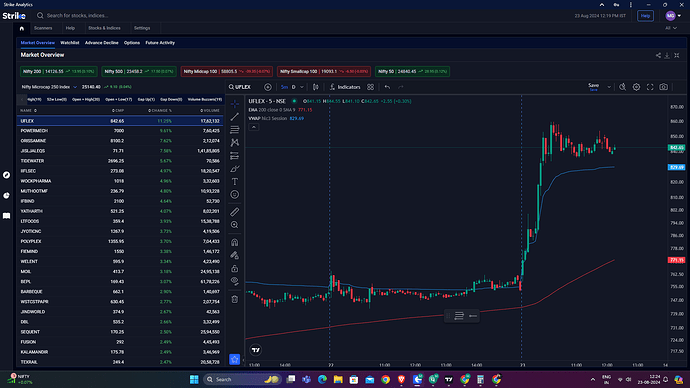This screenshot has height=388, width=690.
Task: Click the red 771.15 EMA price label
Action: click(677, 260)
